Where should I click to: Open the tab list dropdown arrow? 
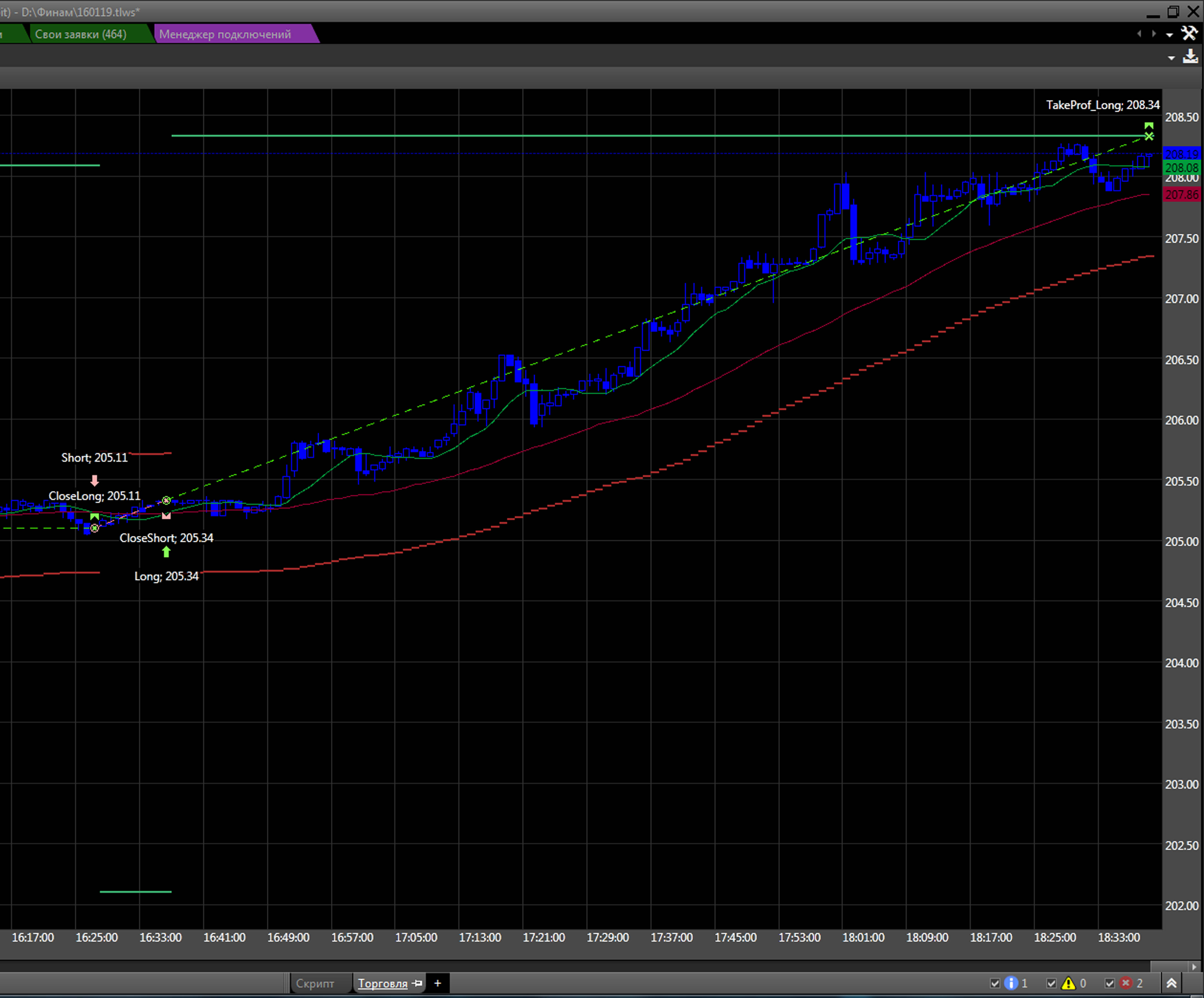point(1170,35)
